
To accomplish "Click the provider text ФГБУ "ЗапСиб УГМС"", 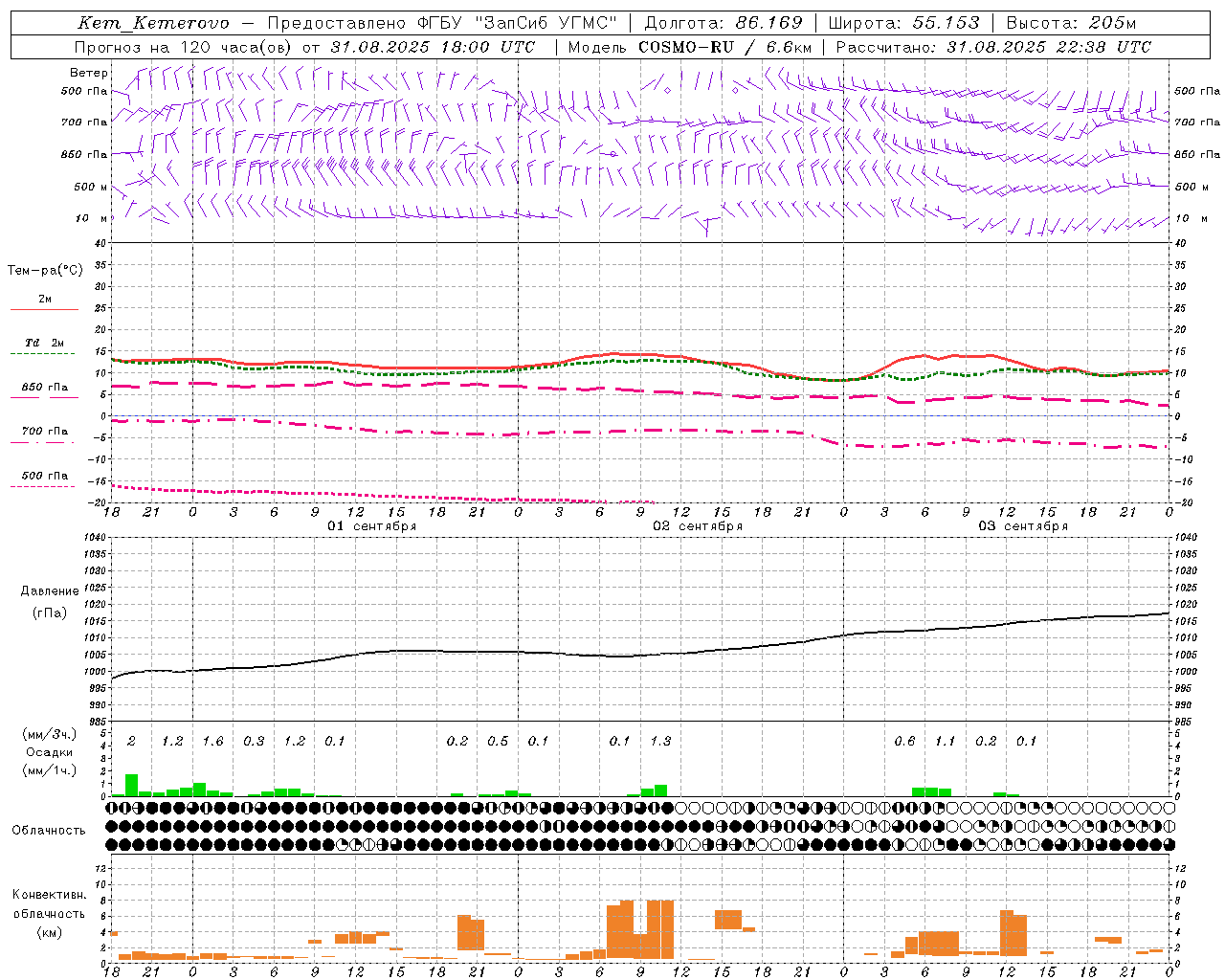I will 518,23.
